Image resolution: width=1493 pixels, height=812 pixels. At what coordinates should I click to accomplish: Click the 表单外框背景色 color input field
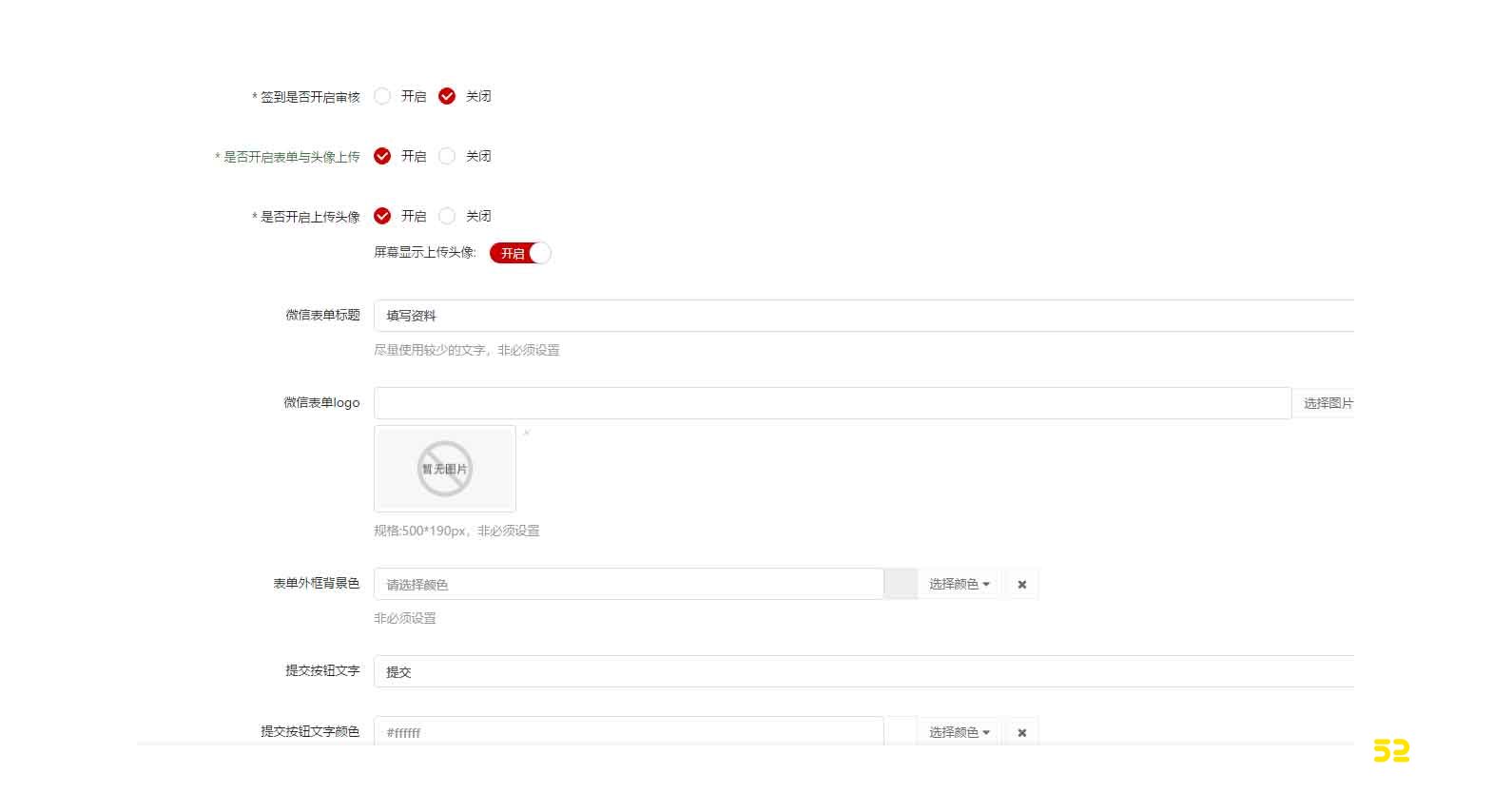(629, 584)
